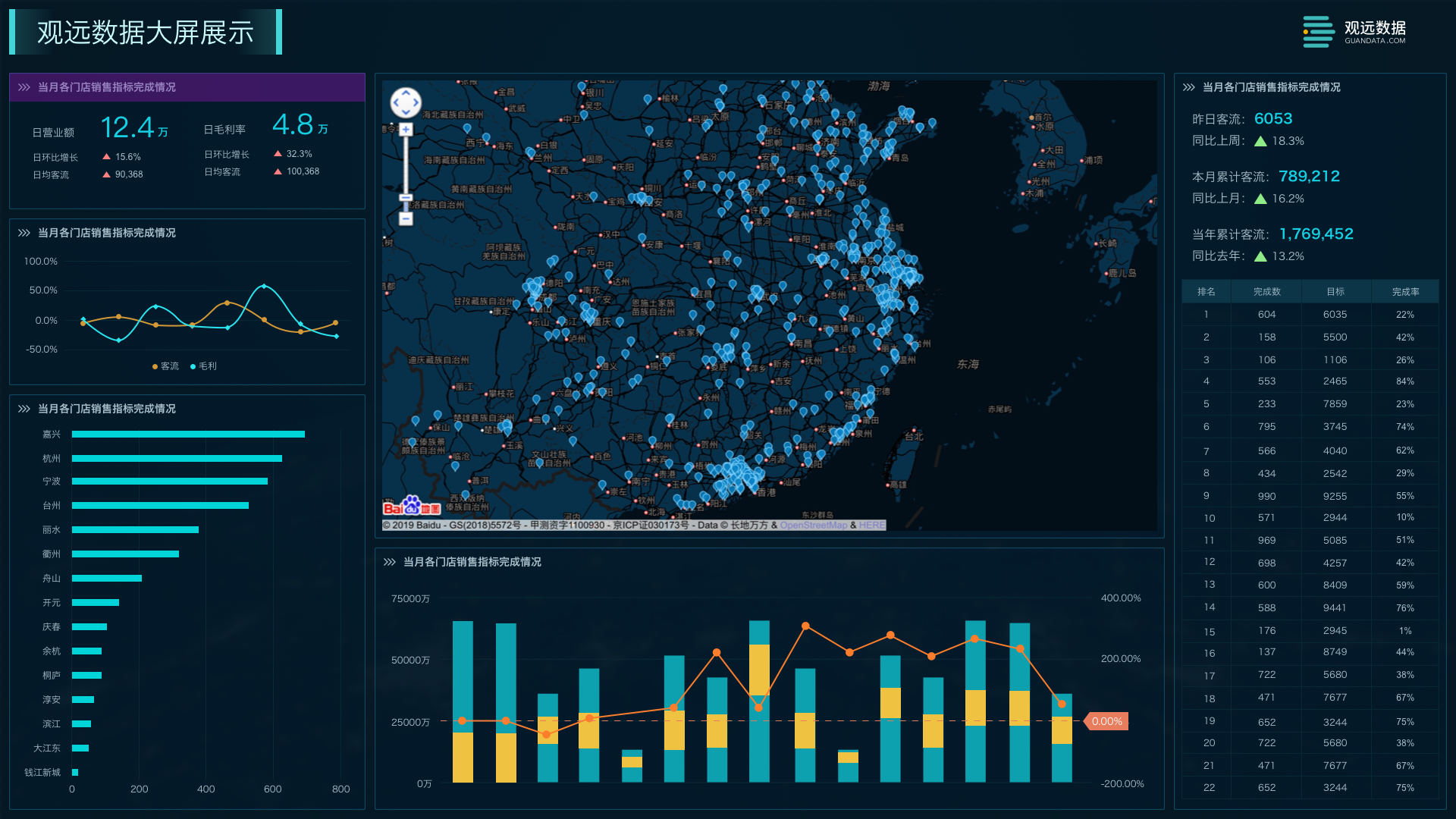Click the map zoom slider handle
The width and height of the screenshot is (1456, 819).
tap(406, 198)
